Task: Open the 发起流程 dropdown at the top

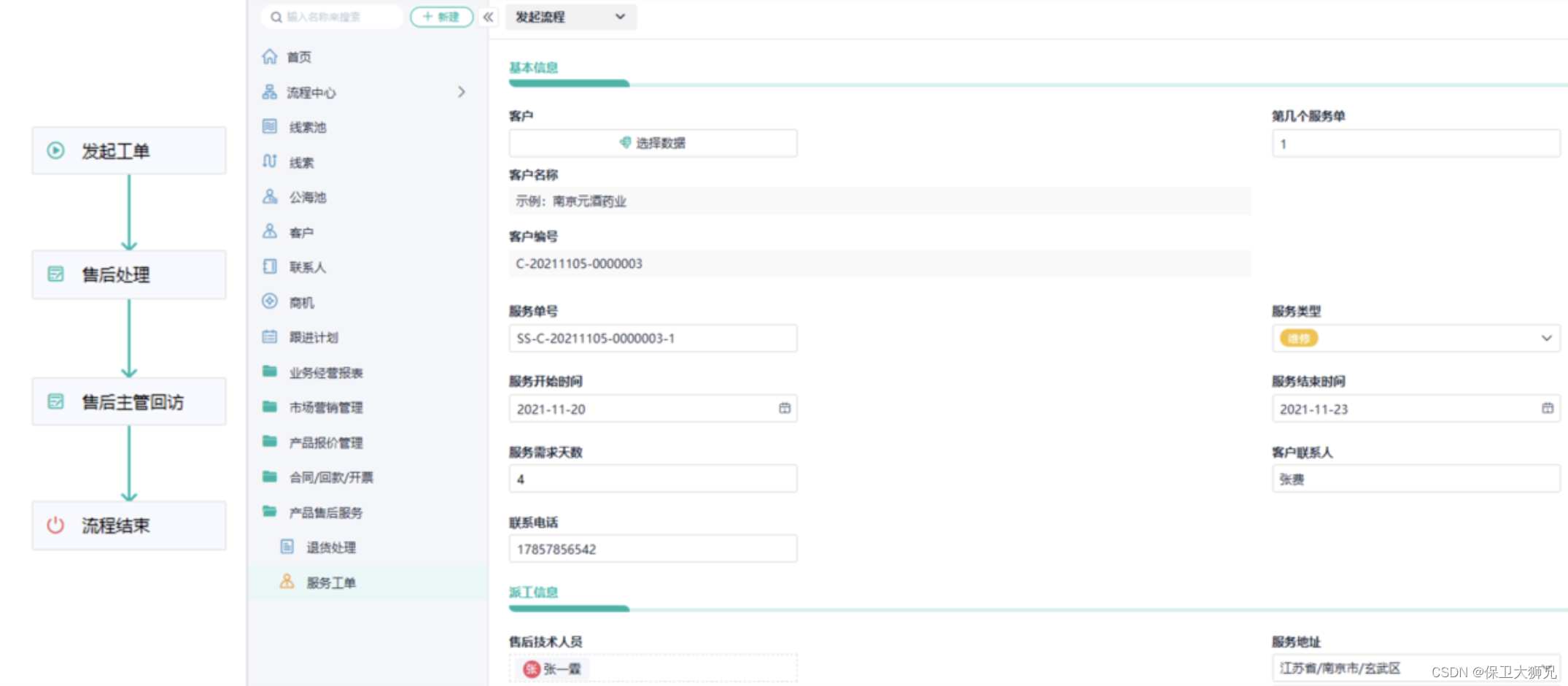Action: [570, 17]
